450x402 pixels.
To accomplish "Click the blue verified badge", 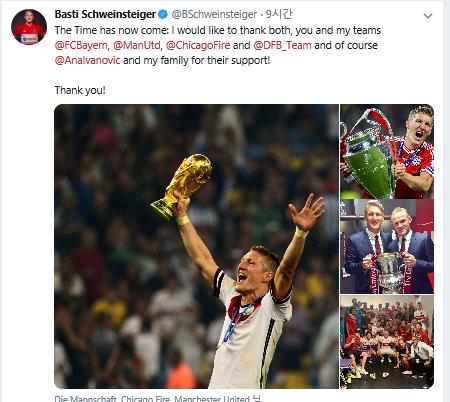I will [162, 14].
